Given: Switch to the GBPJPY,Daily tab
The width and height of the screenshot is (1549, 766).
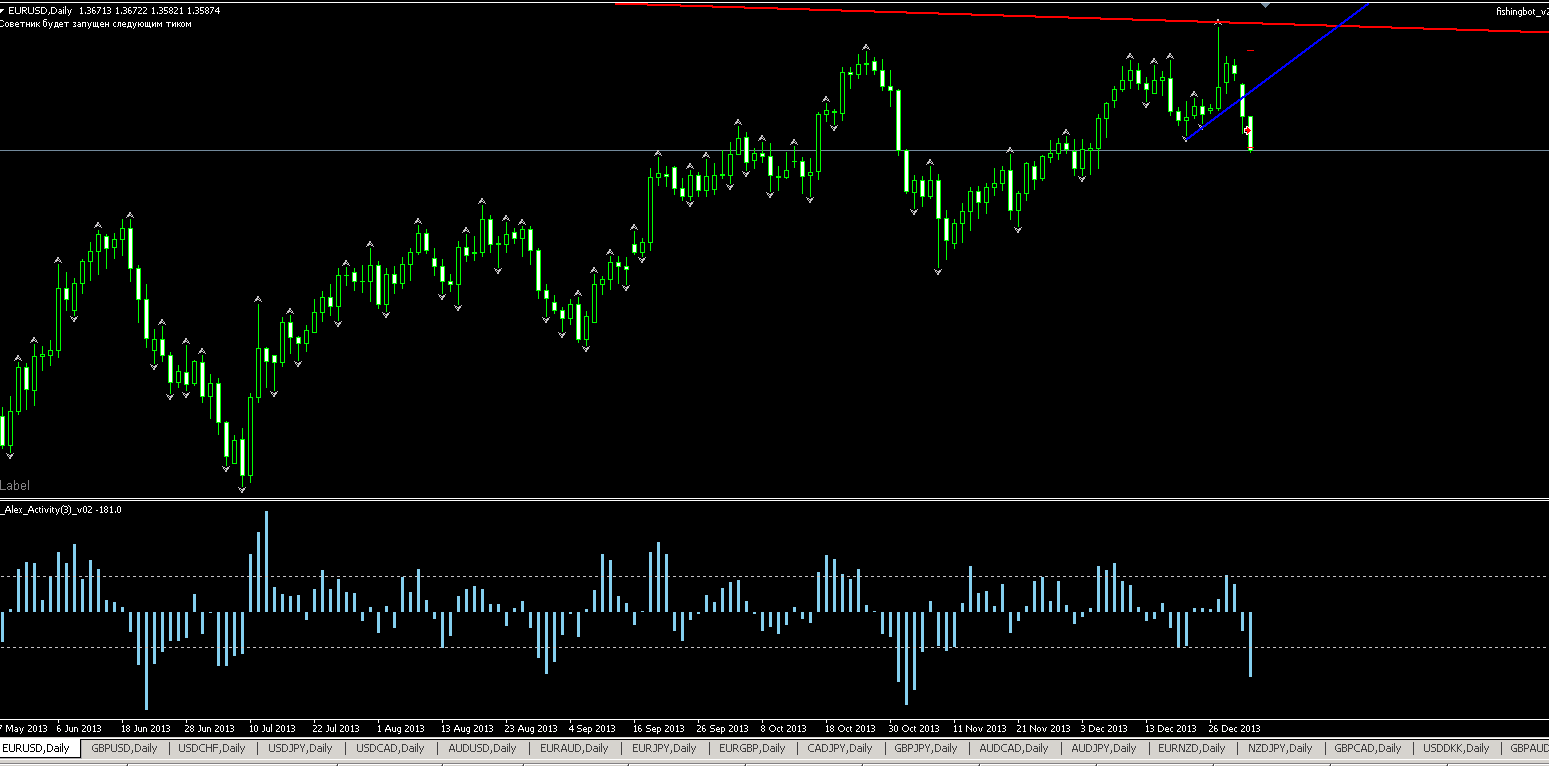Looking at the screenshot, I should click(x=925, y=748).
